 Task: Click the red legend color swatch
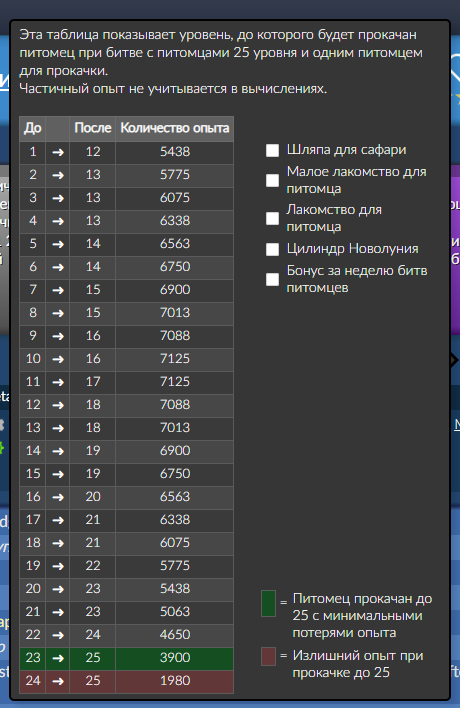(x=269, y=657)
